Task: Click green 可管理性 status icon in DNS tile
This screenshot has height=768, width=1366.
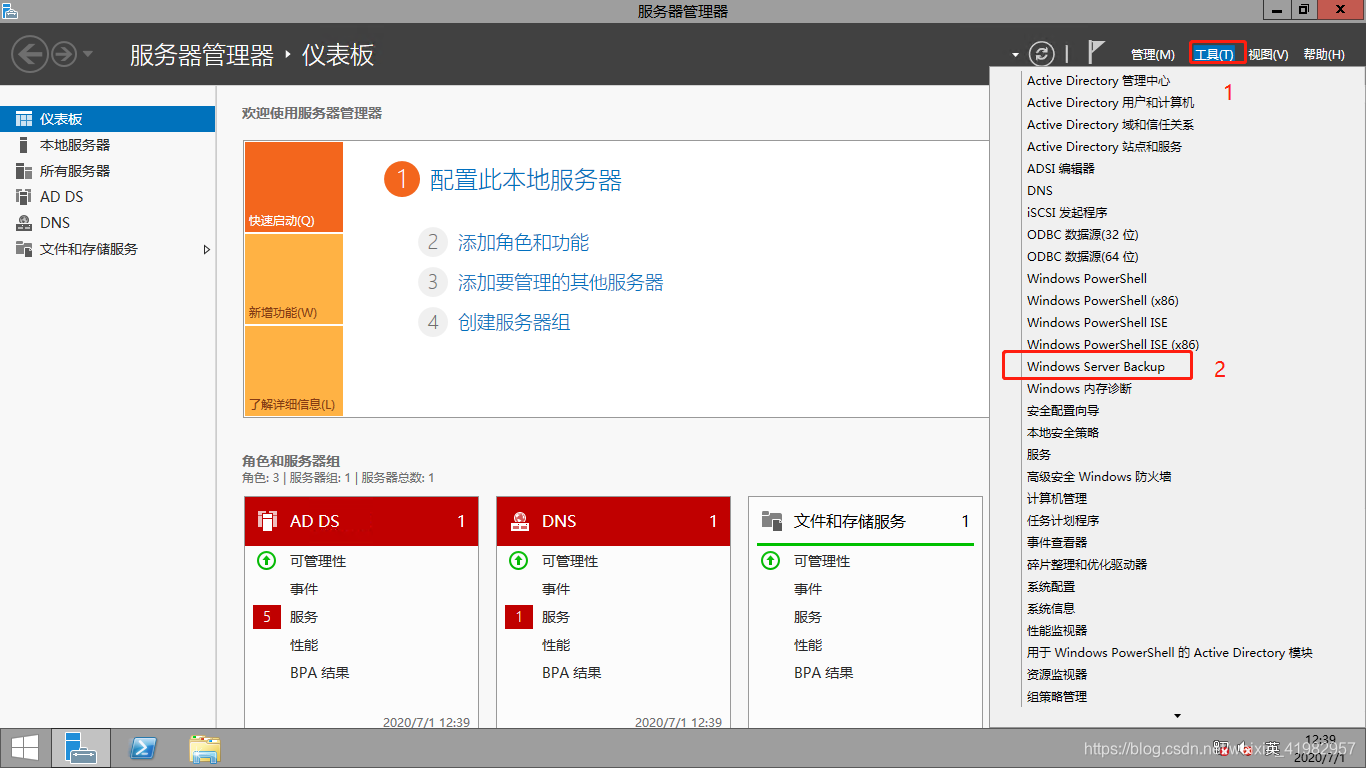Action: [x=519, y=561]
